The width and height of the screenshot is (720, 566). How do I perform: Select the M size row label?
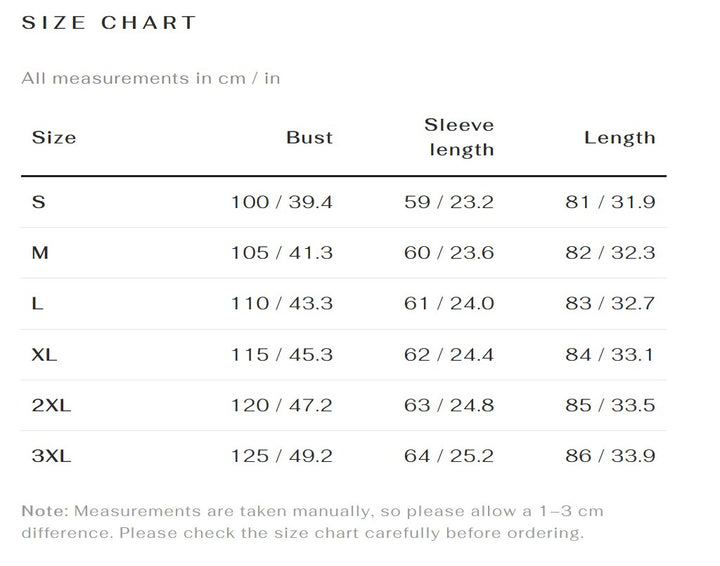click(40, 252)
